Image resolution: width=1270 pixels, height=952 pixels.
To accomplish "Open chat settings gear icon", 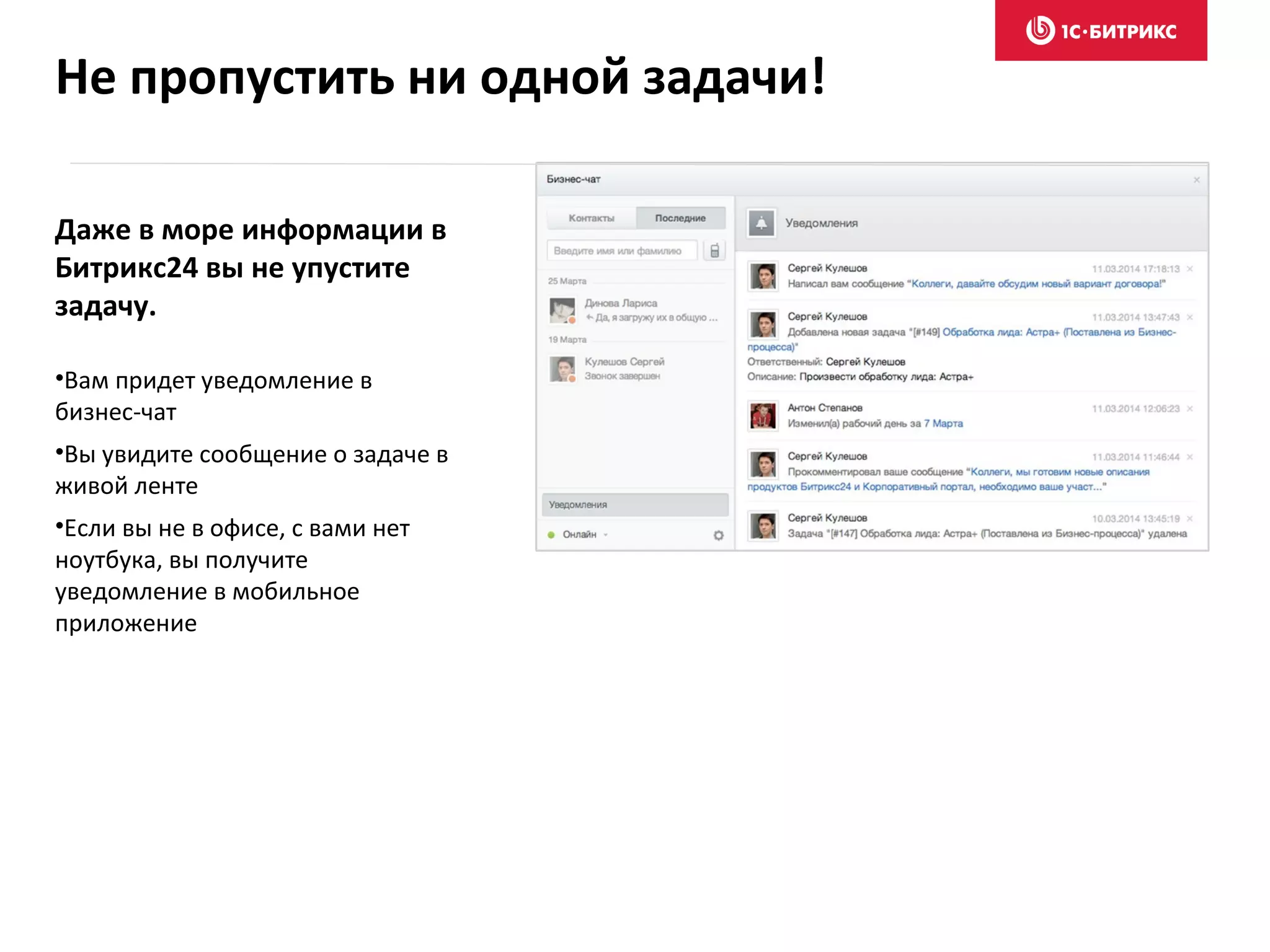I will tap(718, 535).
